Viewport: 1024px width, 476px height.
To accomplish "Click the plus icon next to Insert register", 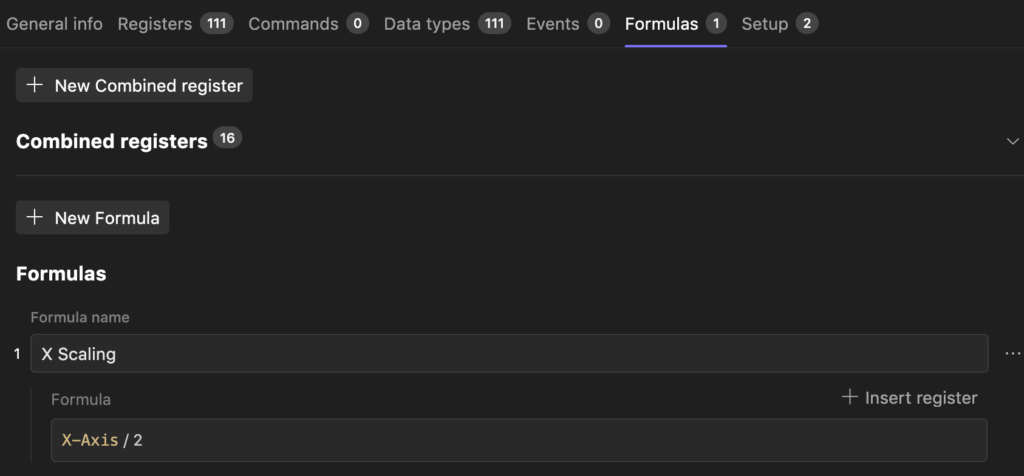I will pyautogui.click(x=850, y=397).
